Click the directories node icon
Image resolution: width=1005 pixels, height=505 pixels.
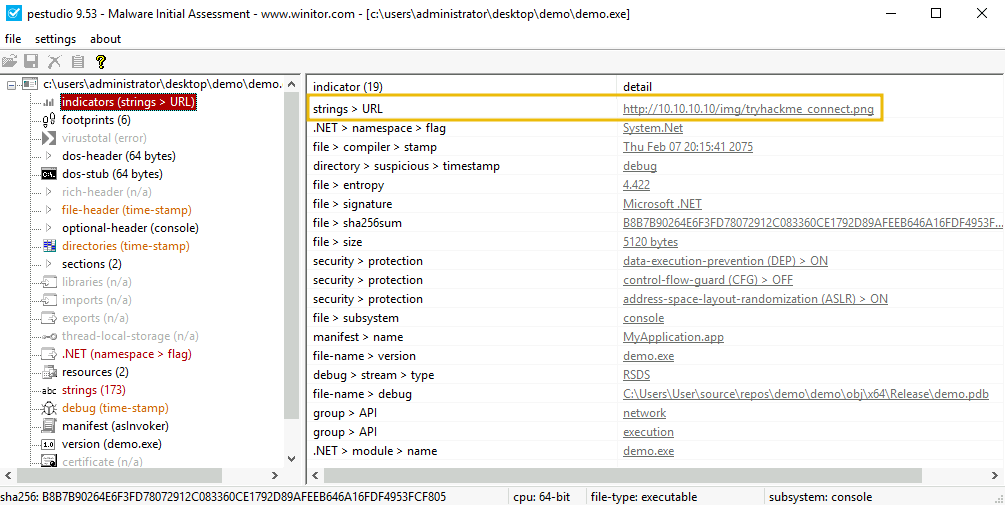pyautogui.click(x=49, y=246)
